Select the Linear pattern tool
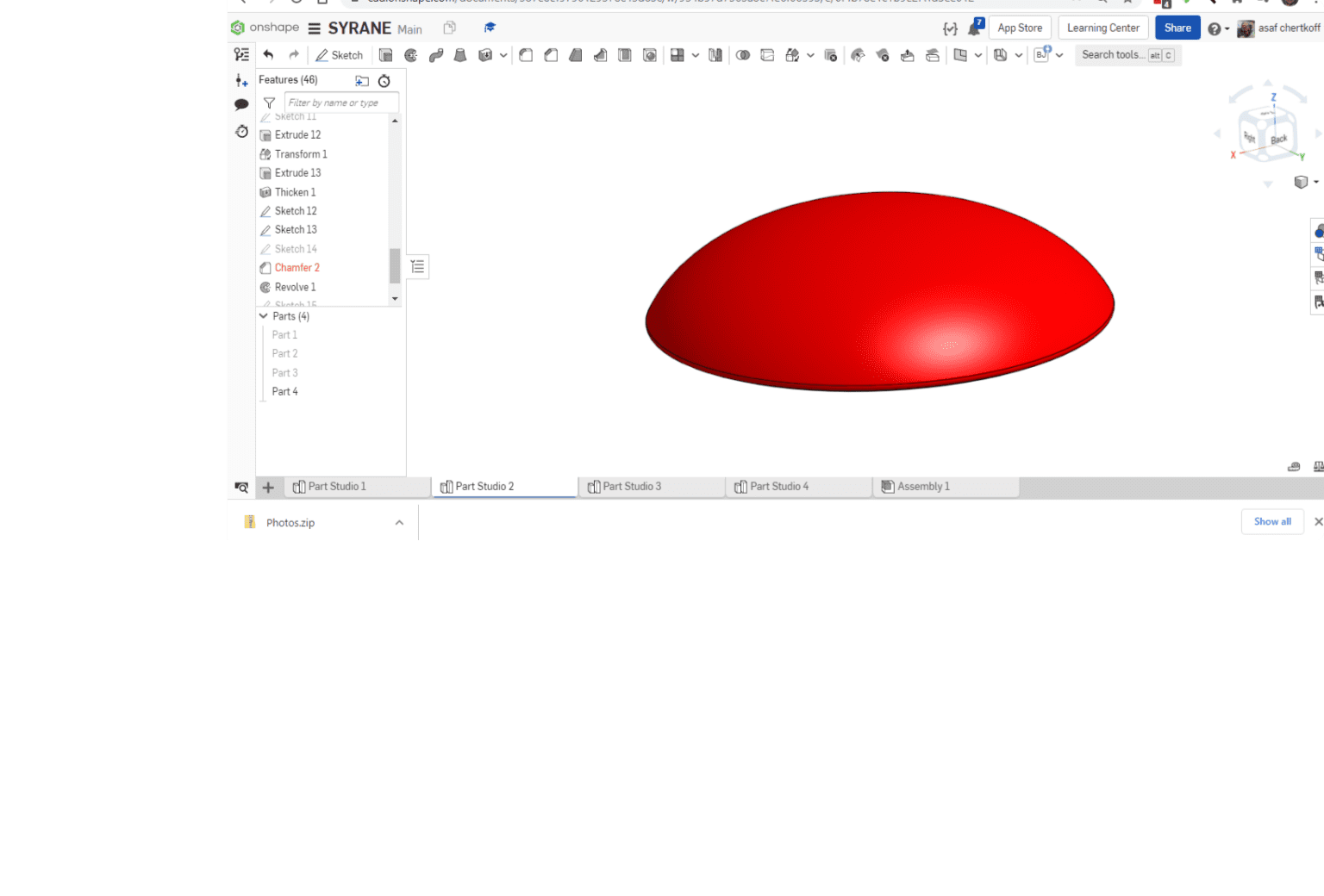 point(678,55)
